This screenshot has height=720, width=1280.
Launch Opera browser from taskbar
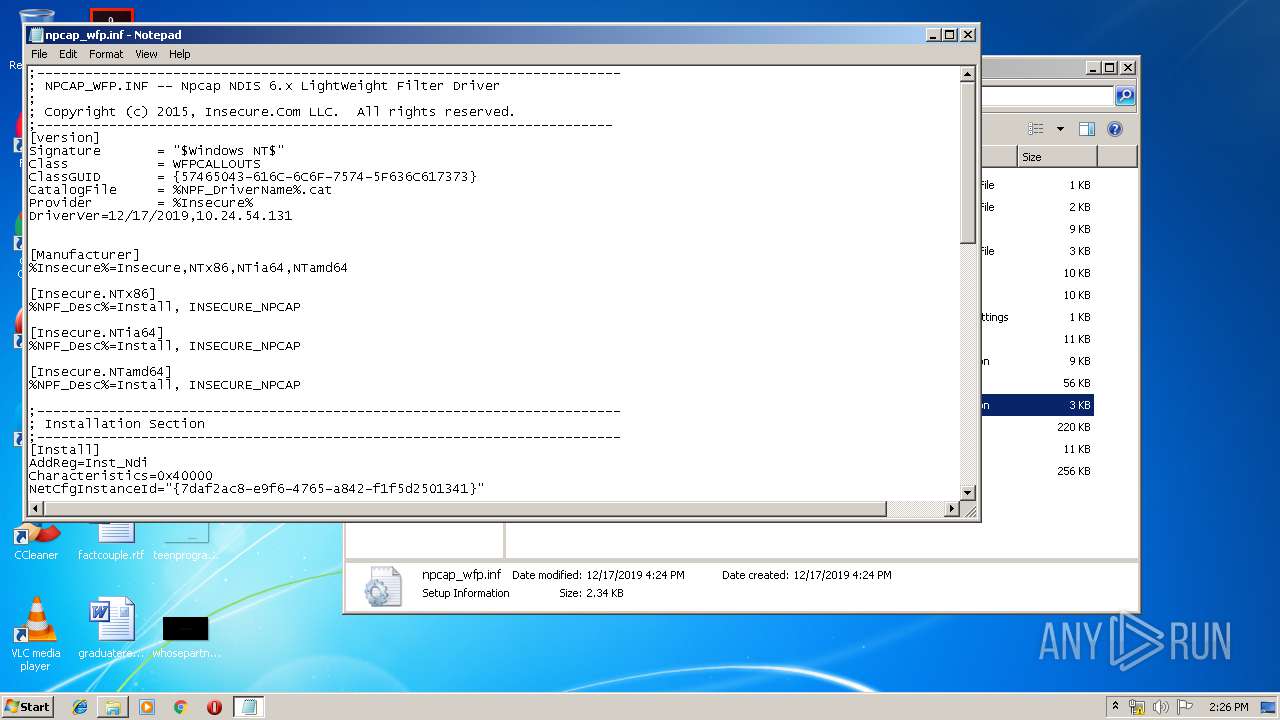coord(214,707)
